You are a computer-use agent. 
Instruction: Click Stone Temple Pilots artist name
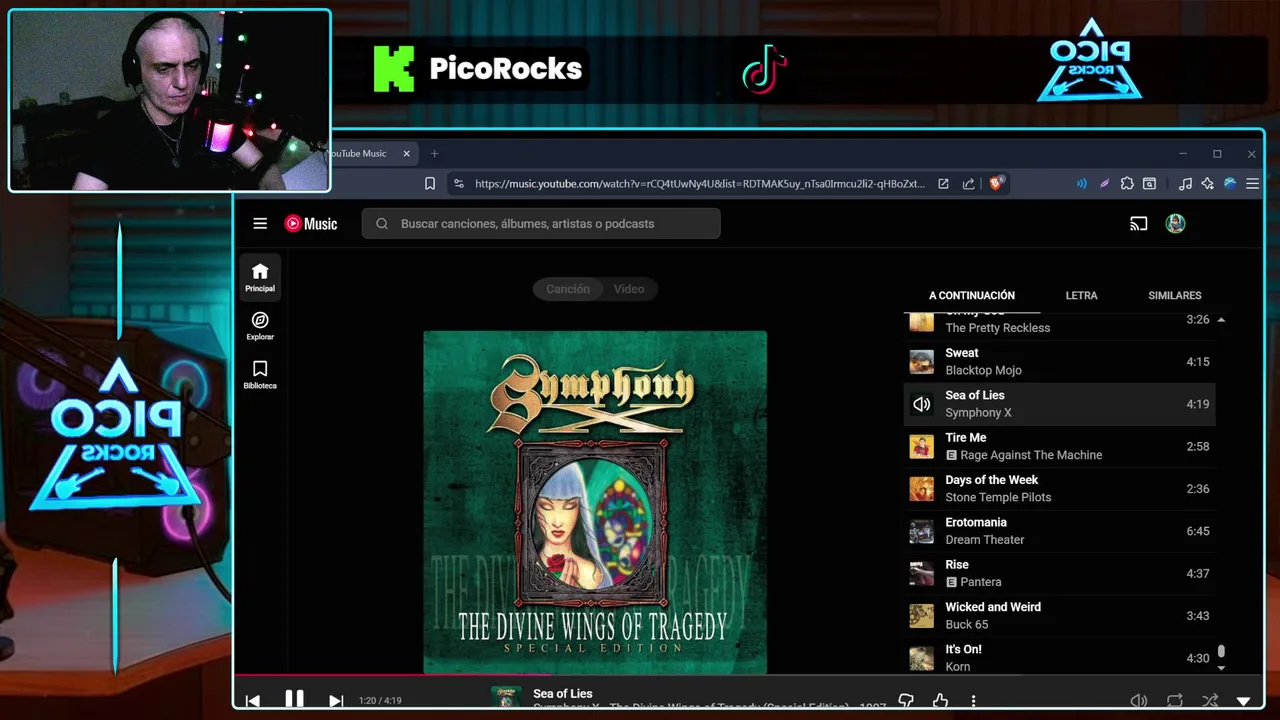click(x=998, y=497)
